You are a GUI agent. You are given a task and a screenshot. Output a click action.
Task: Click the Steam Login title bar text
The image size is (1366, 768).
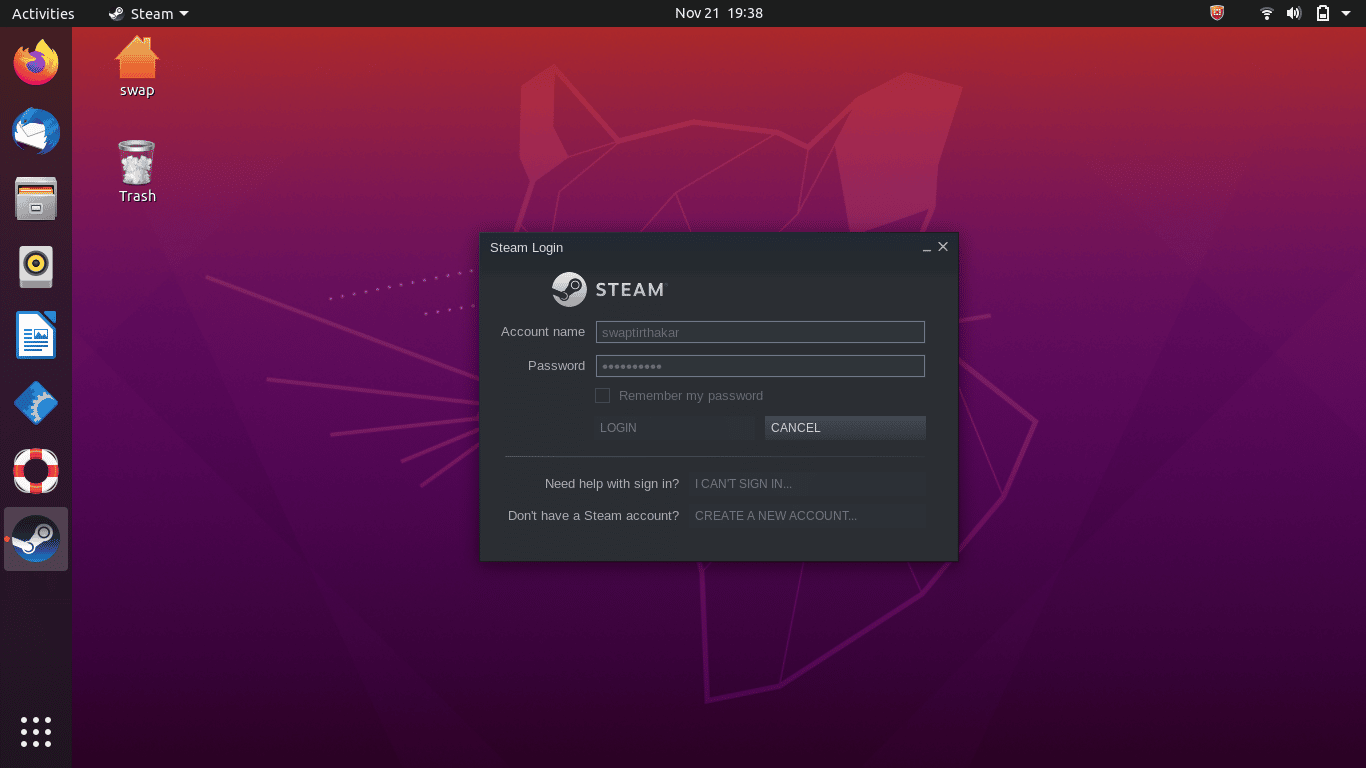click(526, 247)
